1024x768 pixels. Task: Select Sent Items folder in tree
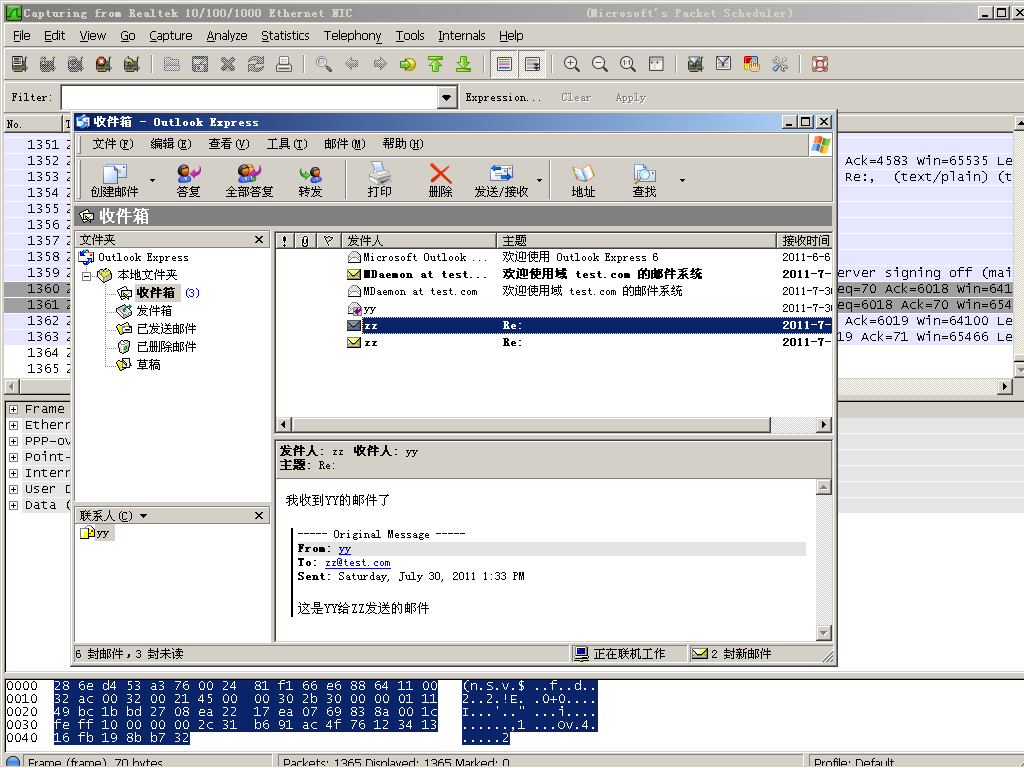(157, 328)
